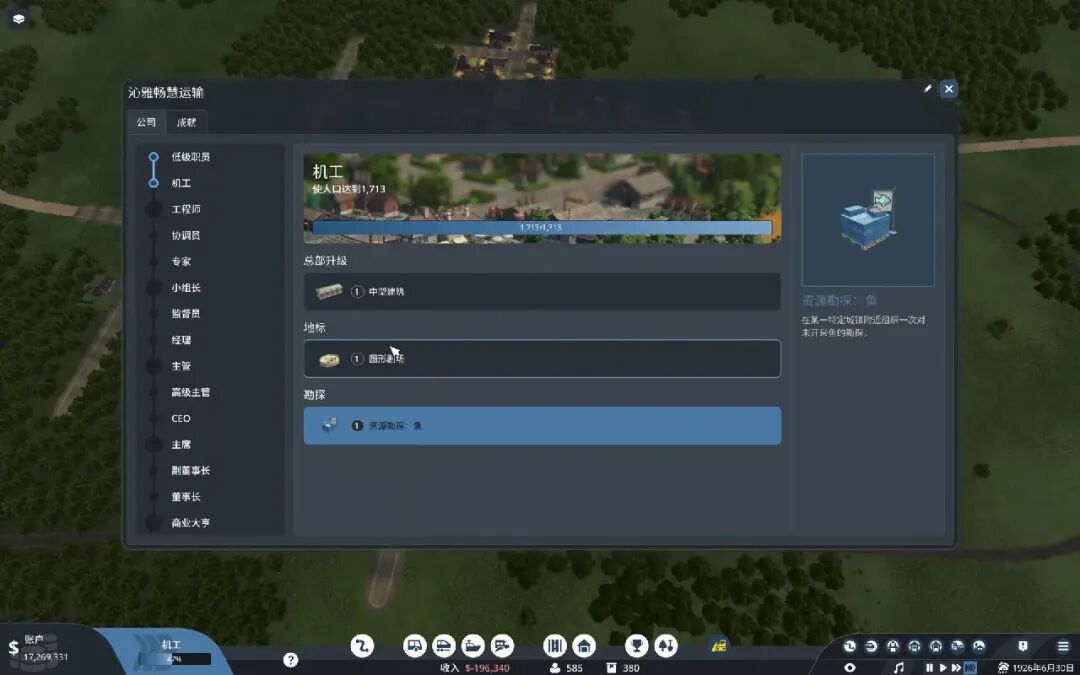This screenshot has width=1080, height=675.
Task: Open the map layers icon at top-left
Action: (19, 19)
